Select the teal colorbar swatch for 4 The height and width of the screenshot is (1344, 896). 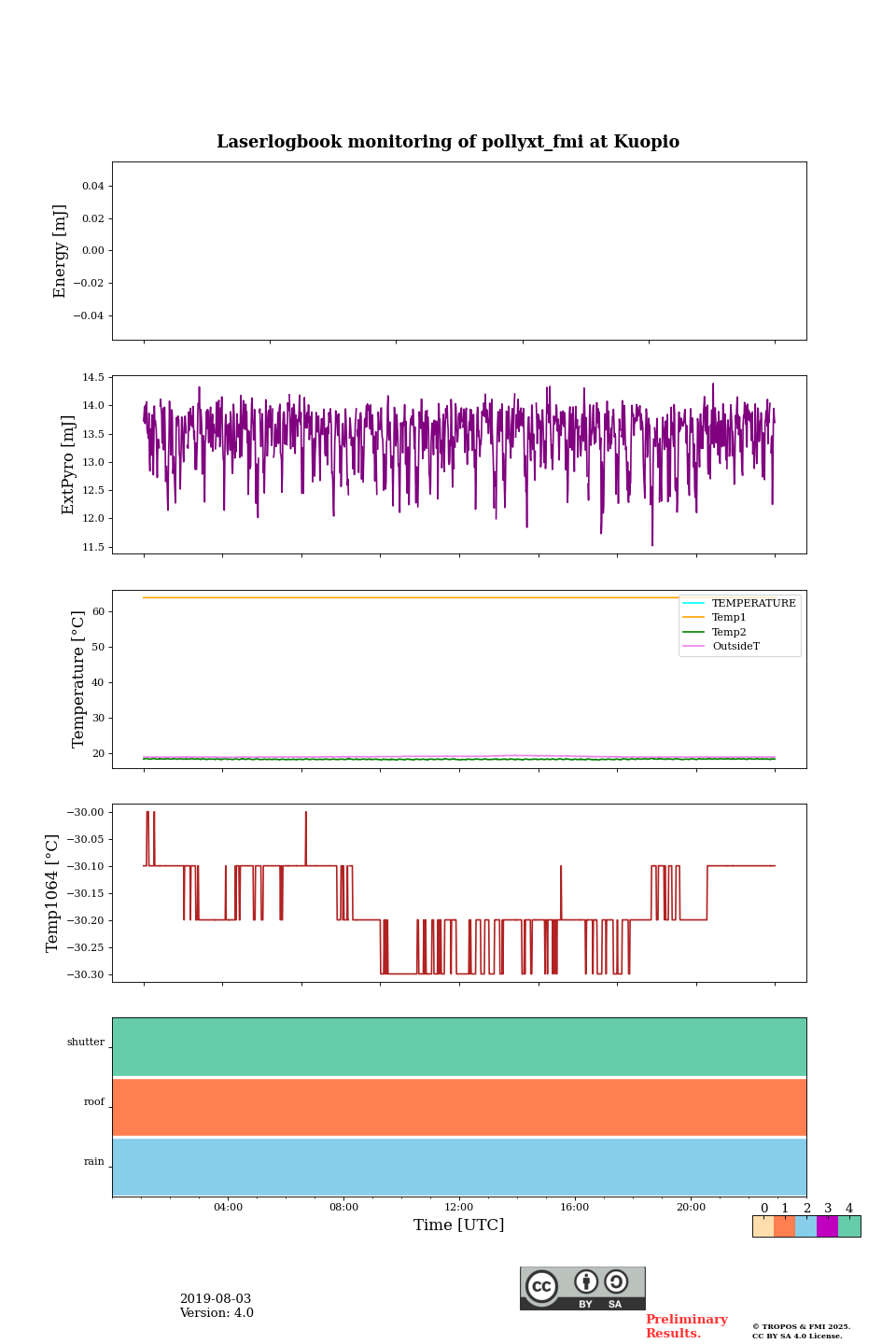coord(849,1226)
